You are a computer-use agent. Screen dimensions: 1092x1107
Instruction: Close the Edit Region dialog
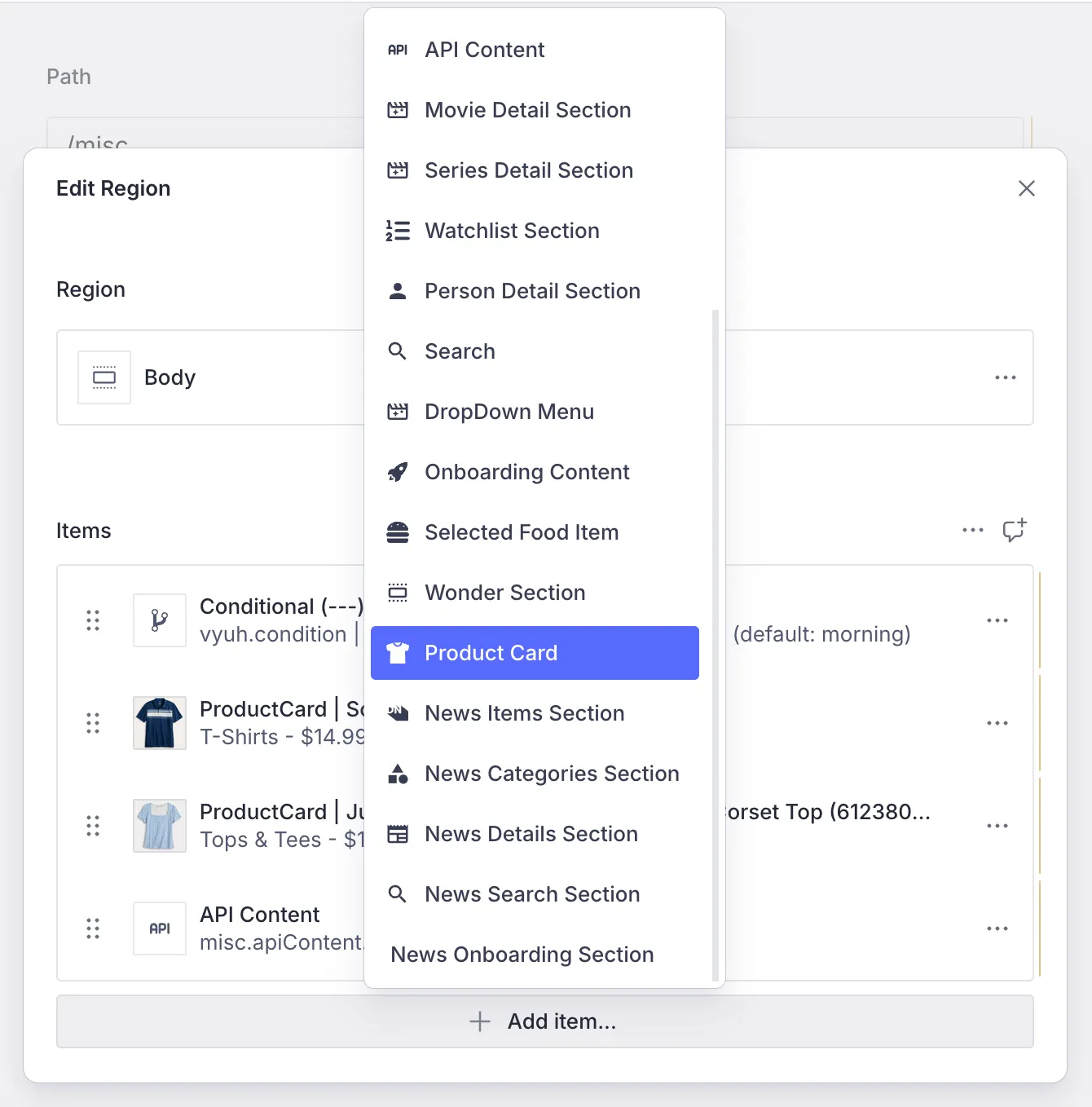1026,188
